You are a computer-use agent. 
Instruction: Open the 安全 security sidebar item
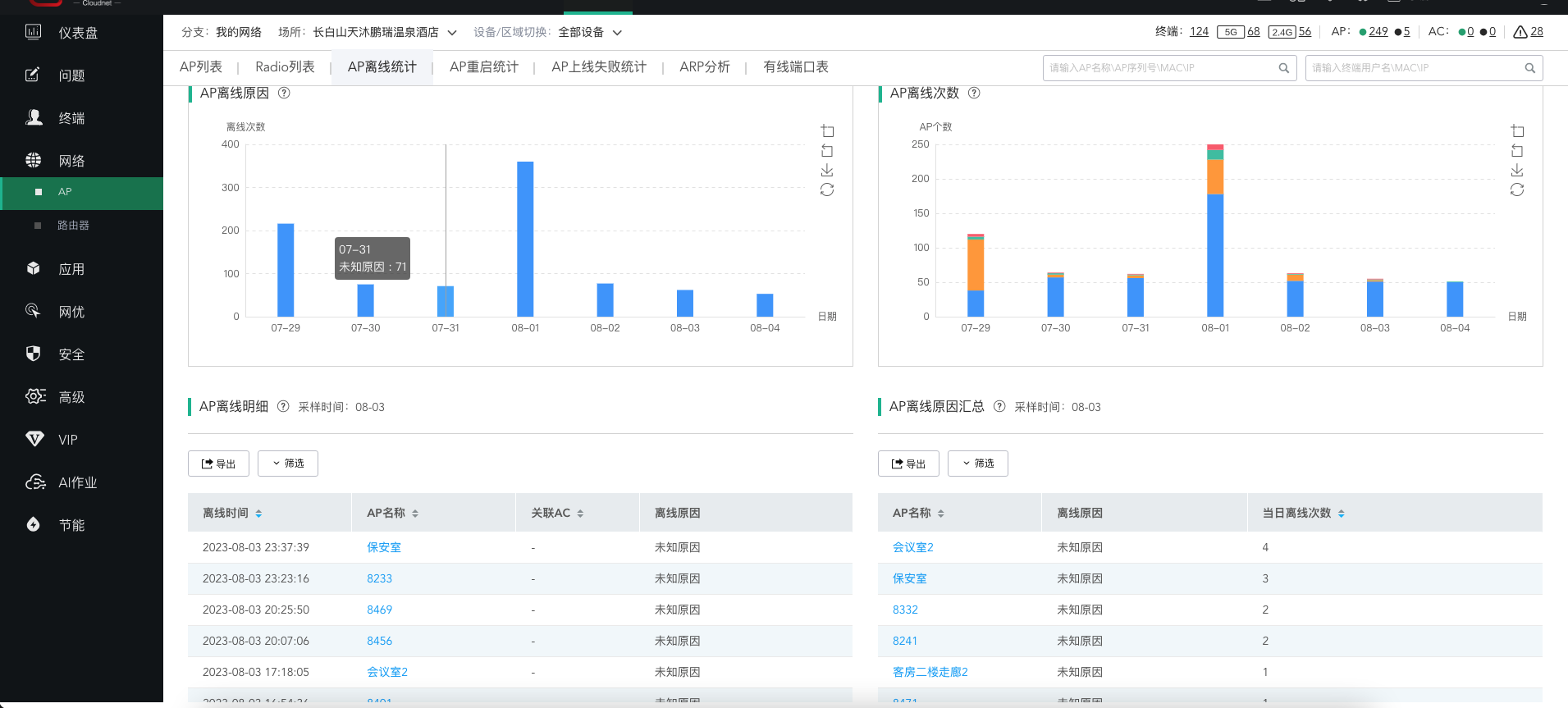pos(71,354)
